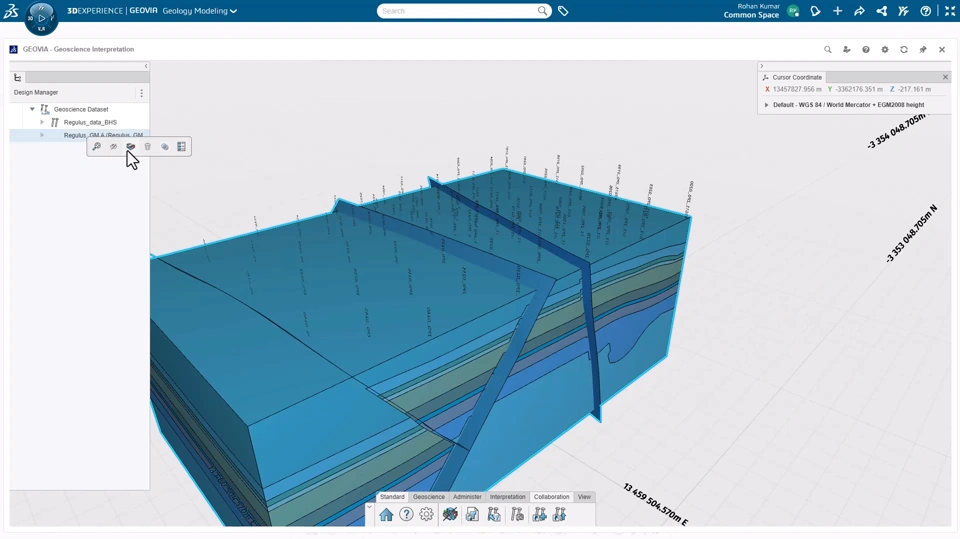Click the globe with tools icon
This screenshot has height=539, width=960.
pyautogui.click(x=450, y=514)
